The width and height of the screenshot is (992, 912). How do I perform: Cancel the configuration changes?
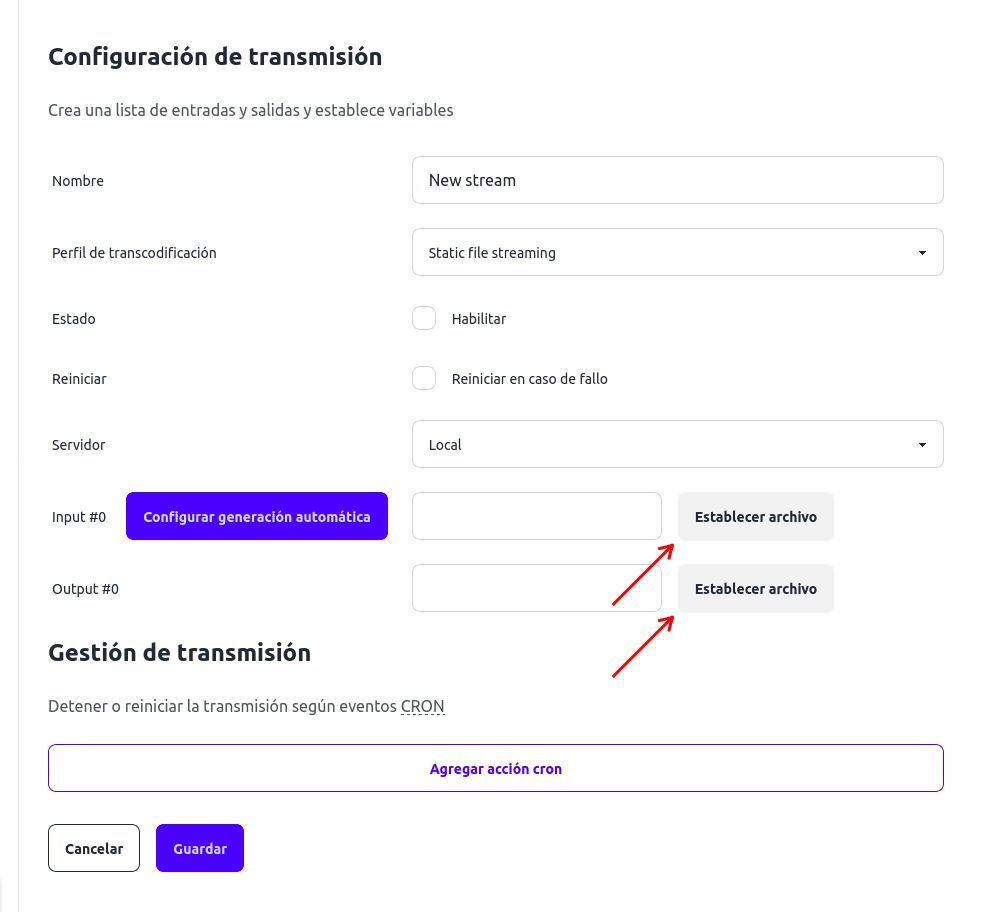(93, 848)
